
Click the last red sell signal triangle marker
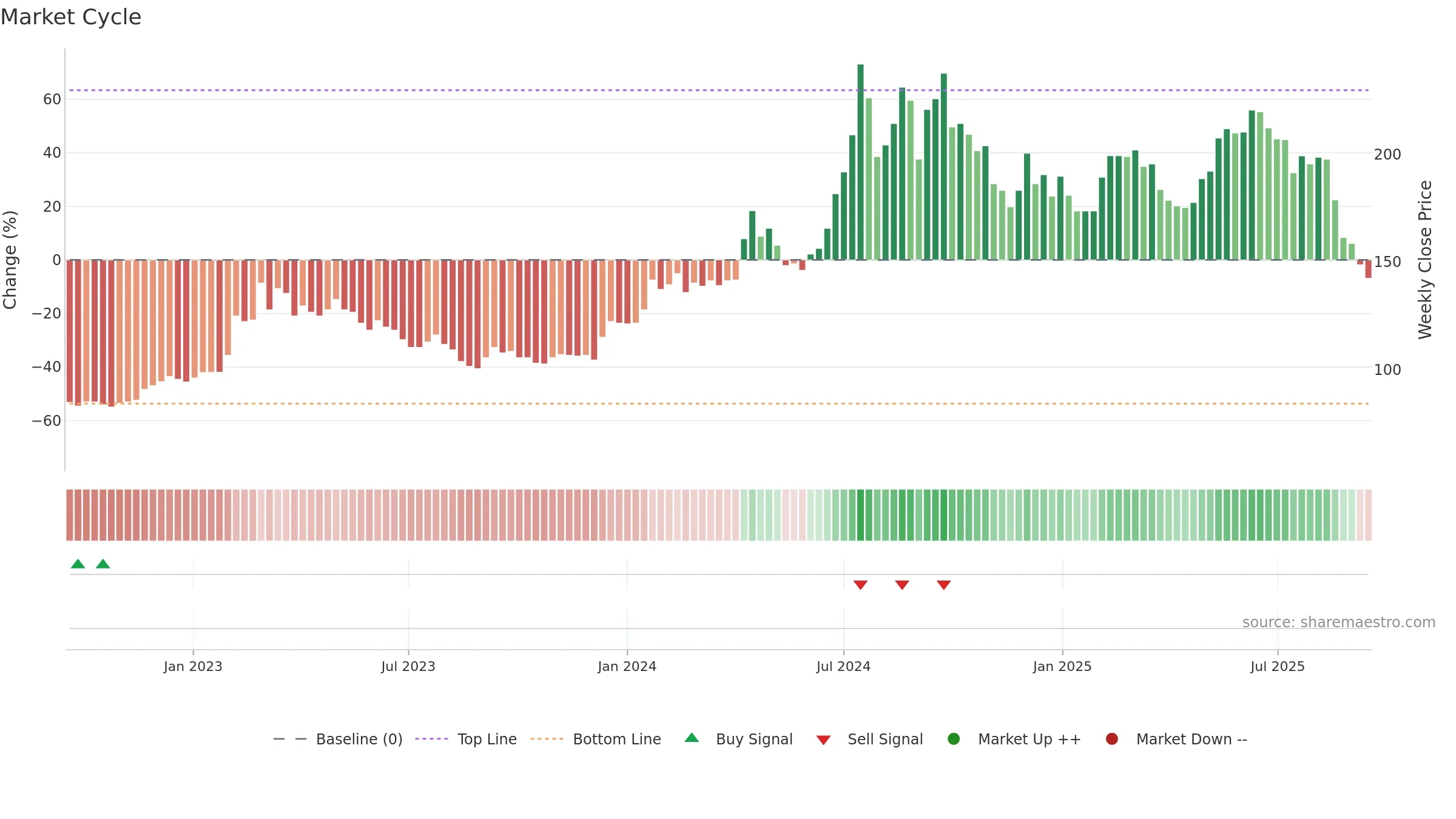point(943,585)
